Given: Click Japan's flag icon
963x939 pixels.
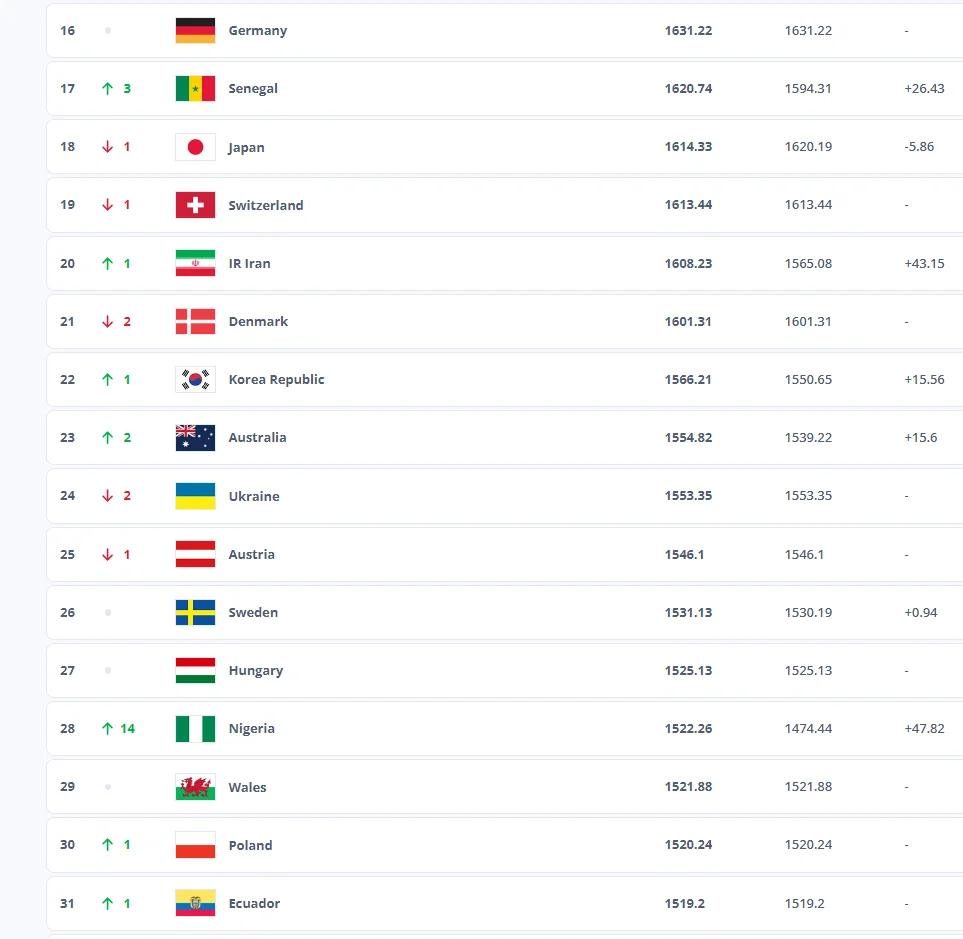Looking at the screenshot, I should pos(195,147).
